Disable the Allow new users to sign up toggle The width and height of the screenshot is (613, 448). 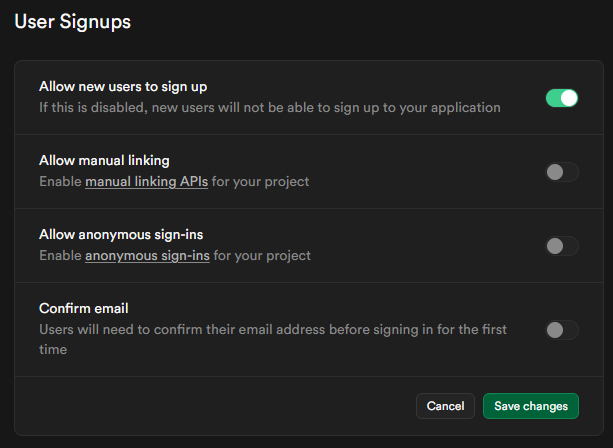(561, 98)
